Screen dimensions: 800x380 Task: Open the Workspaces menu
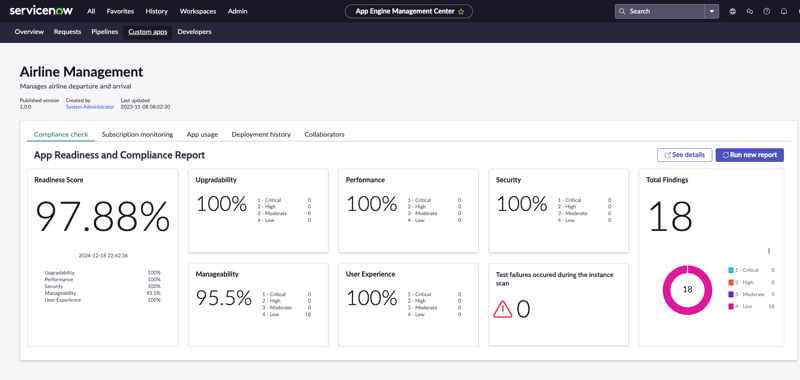198,11
